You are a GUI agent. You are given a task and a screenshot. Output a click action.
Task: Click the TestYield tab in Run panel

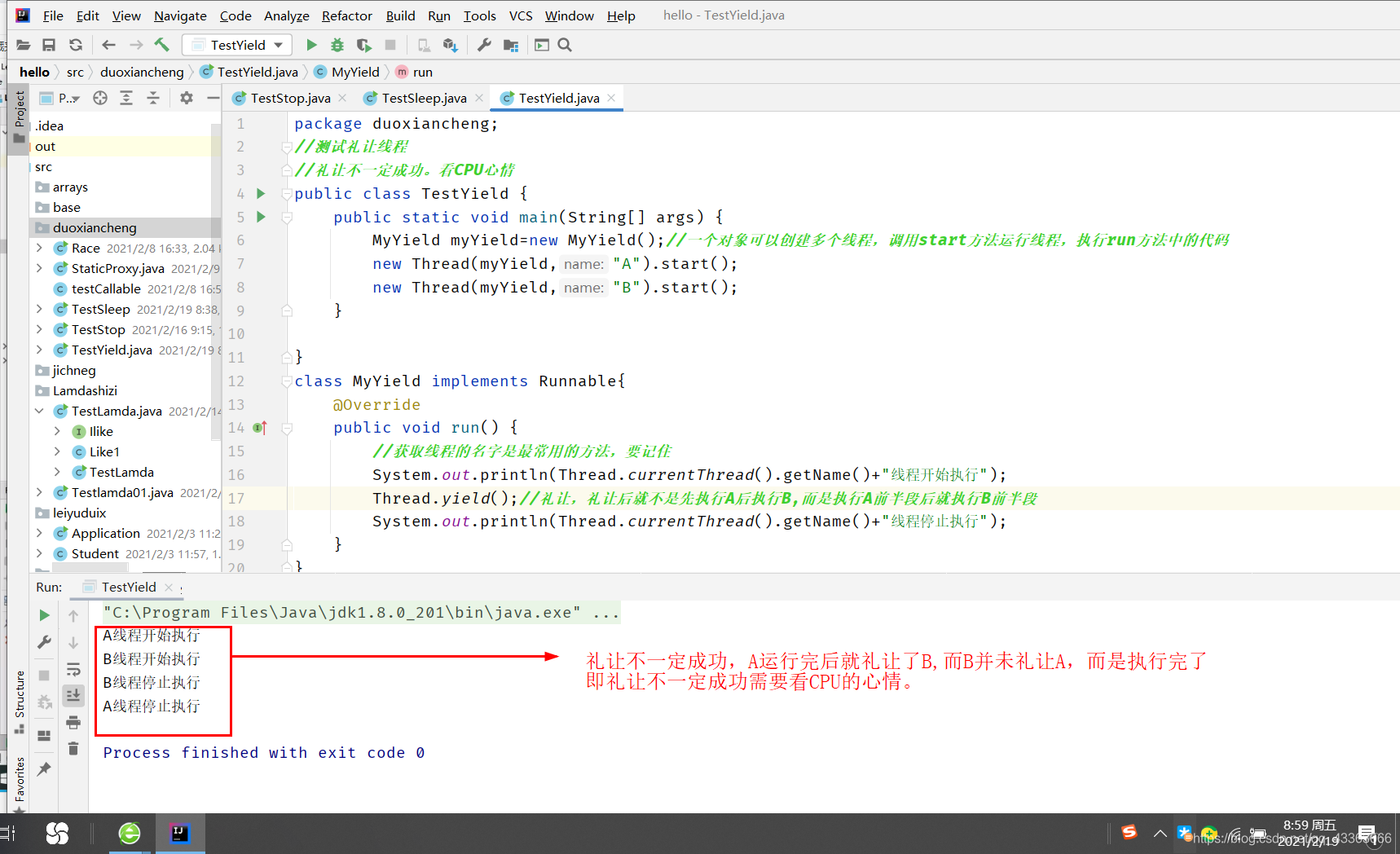(129, 587)
